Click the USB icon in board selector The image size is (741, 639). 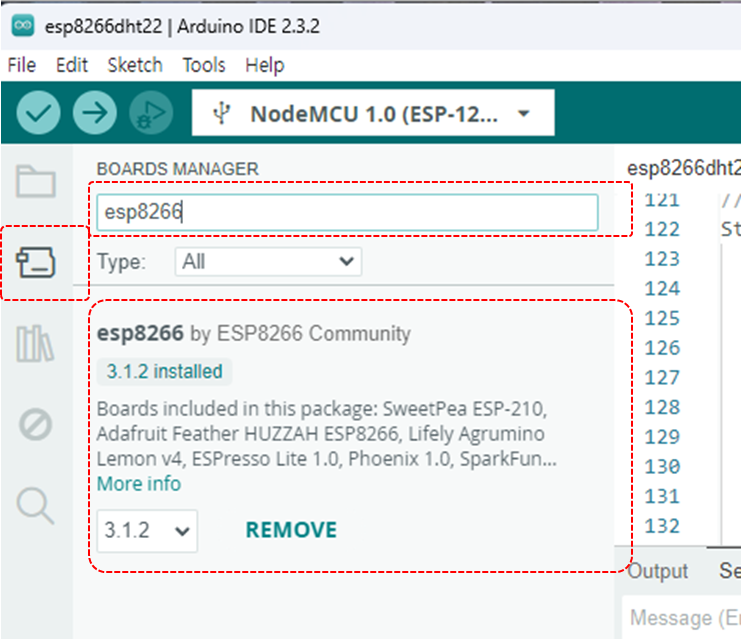tap(221, 113)
